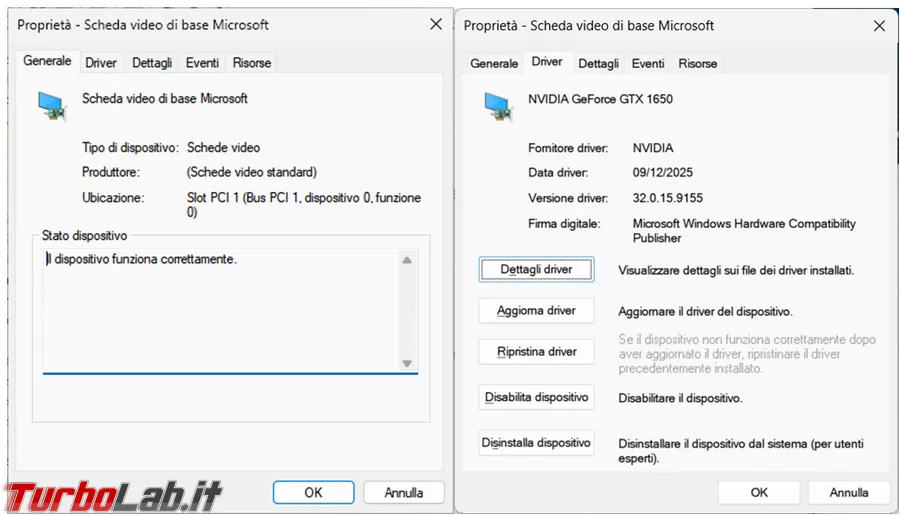
Task: Click Annulla in left window
Action: (404, 493)
